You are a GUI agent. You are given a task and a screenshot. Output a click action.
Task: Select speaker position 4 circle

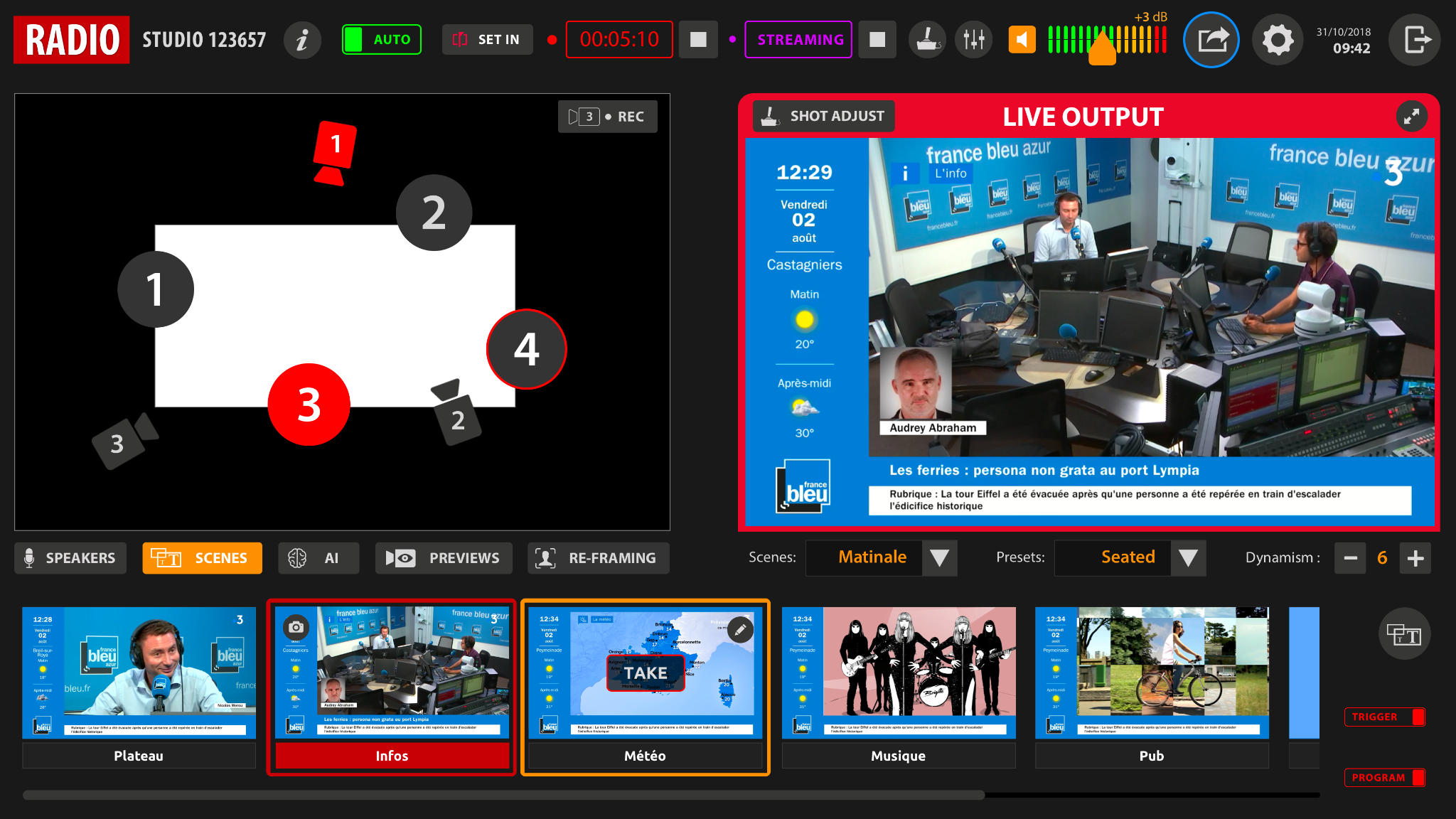[x=527, y=349]
